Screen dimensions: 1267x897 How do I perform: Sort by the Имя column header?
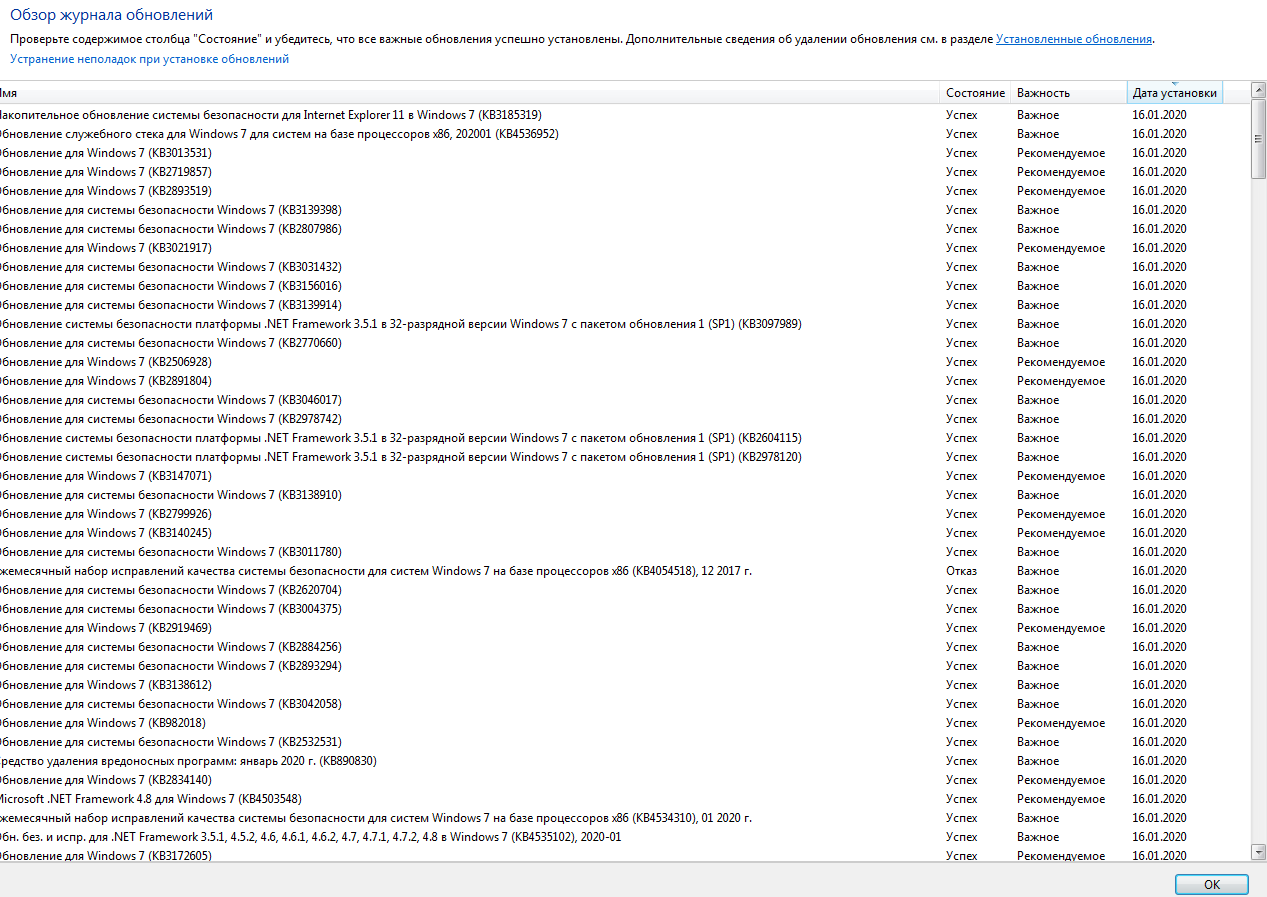(x=470, y=92)
